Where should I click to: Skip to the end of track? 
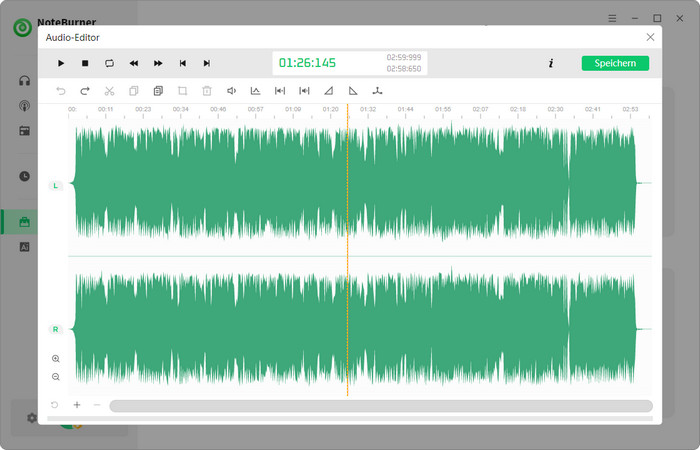point(207,63)
